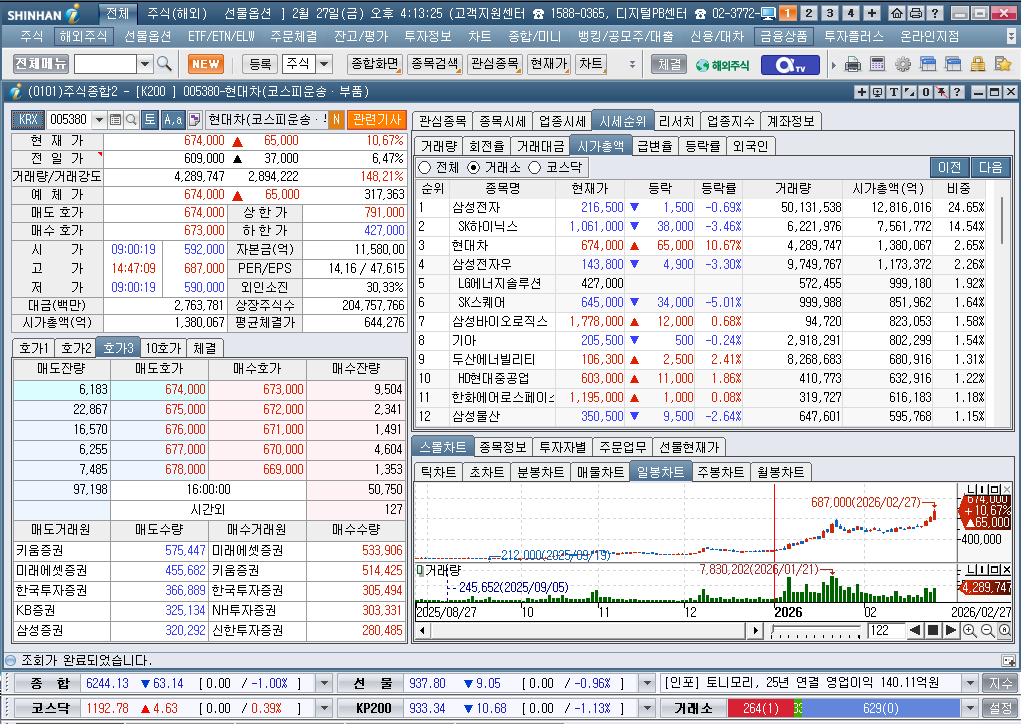1021x724 pixels.
Task: Click the 이전 button
Action: pos(949,167)
